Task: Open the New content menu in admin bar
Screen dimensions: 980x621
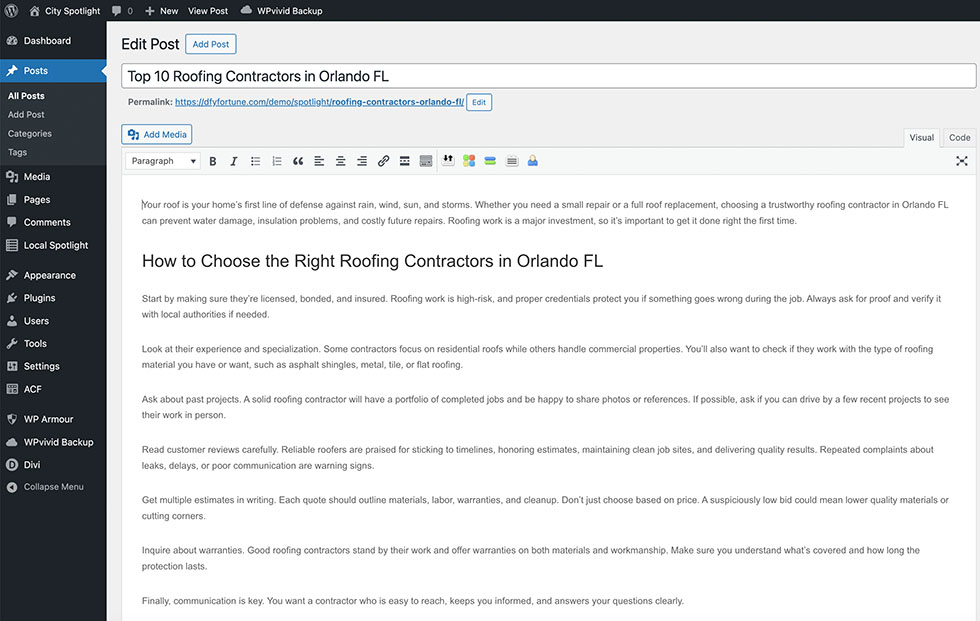Action: [161, 11]
